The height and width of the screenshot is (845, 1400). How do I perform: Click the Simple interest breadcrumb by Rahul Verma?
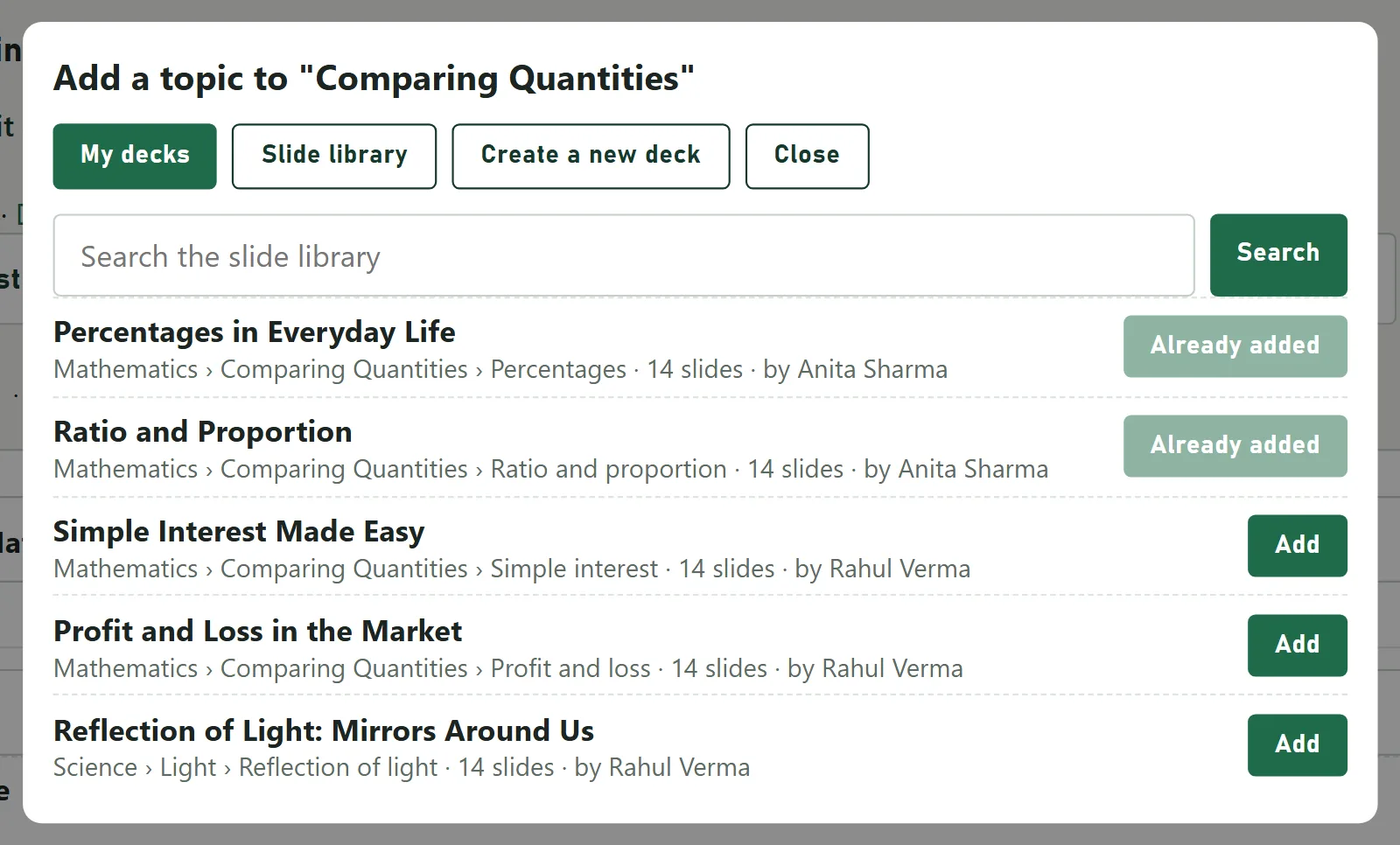tap(512, 569)
